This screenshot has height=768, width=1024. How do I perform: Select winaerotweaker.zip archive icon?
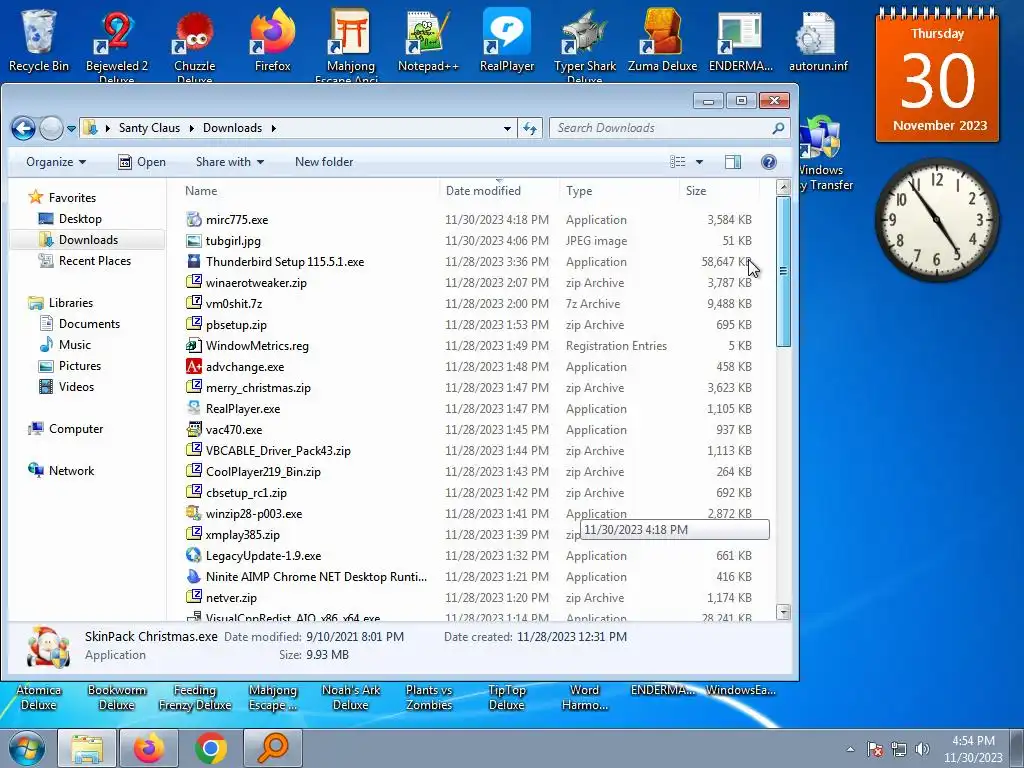click(193, 283)
